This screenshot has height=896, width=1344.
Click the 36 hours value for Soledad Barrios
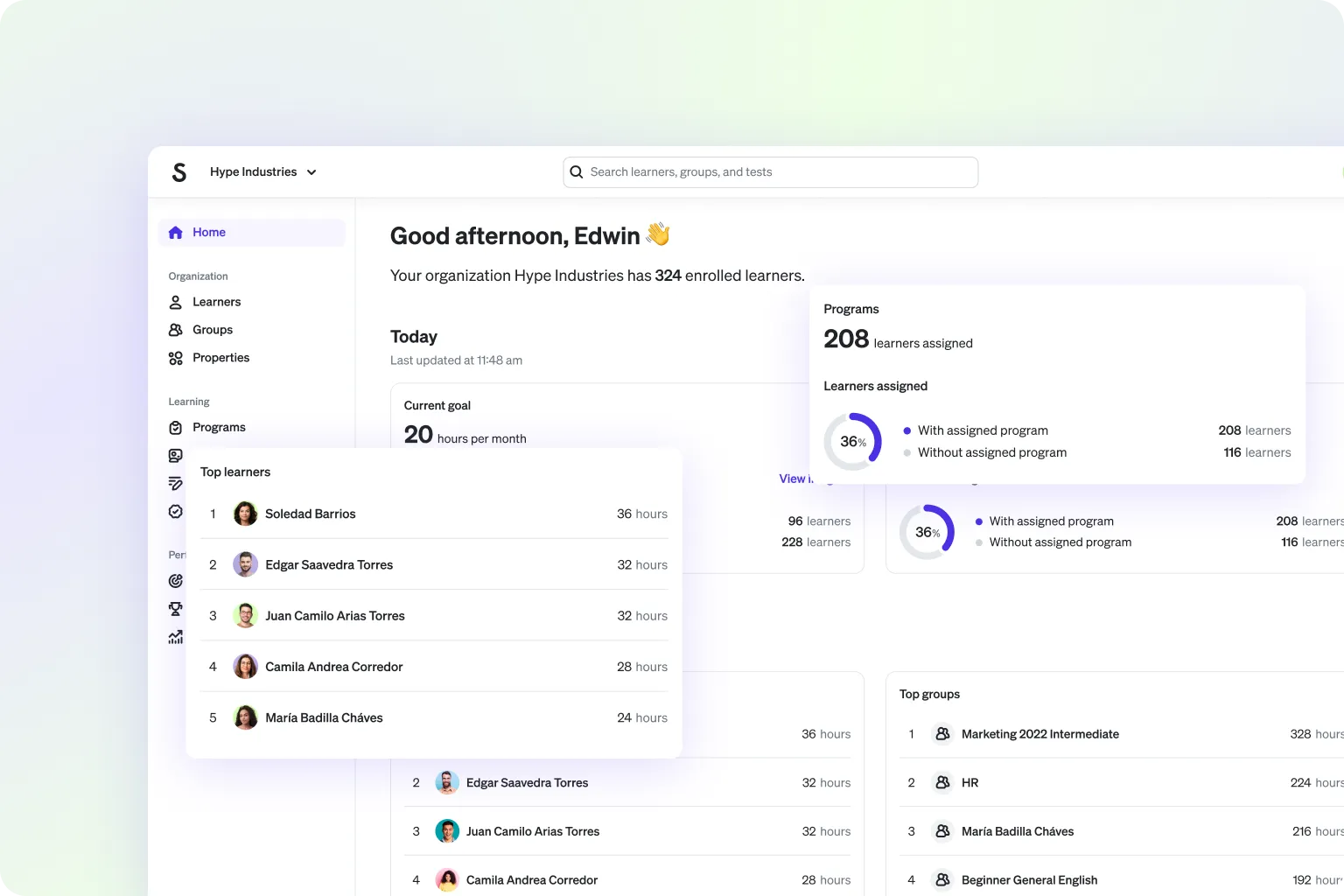[642, 514]
